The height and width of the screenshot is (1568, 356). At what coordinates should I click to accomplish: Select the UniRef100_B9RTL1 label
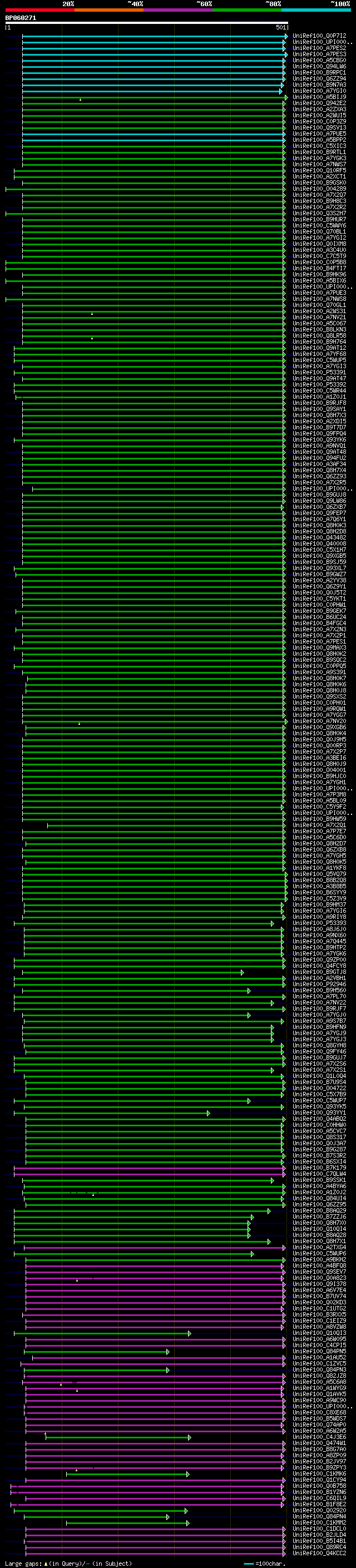coord(319,152)
